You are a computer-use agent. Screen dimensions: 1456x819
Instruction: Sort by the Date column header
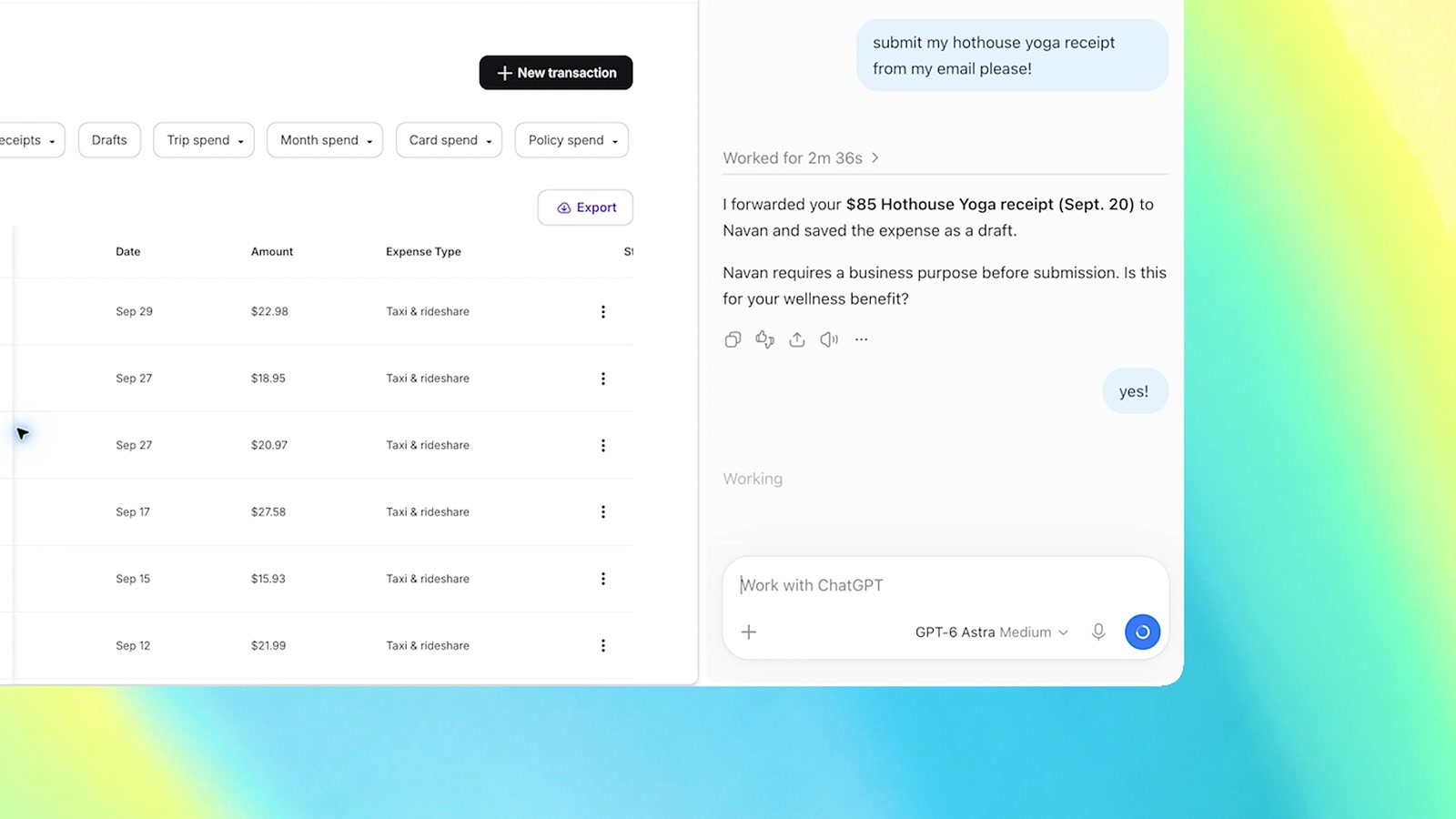pyautogui.click(x=128, y=252)
